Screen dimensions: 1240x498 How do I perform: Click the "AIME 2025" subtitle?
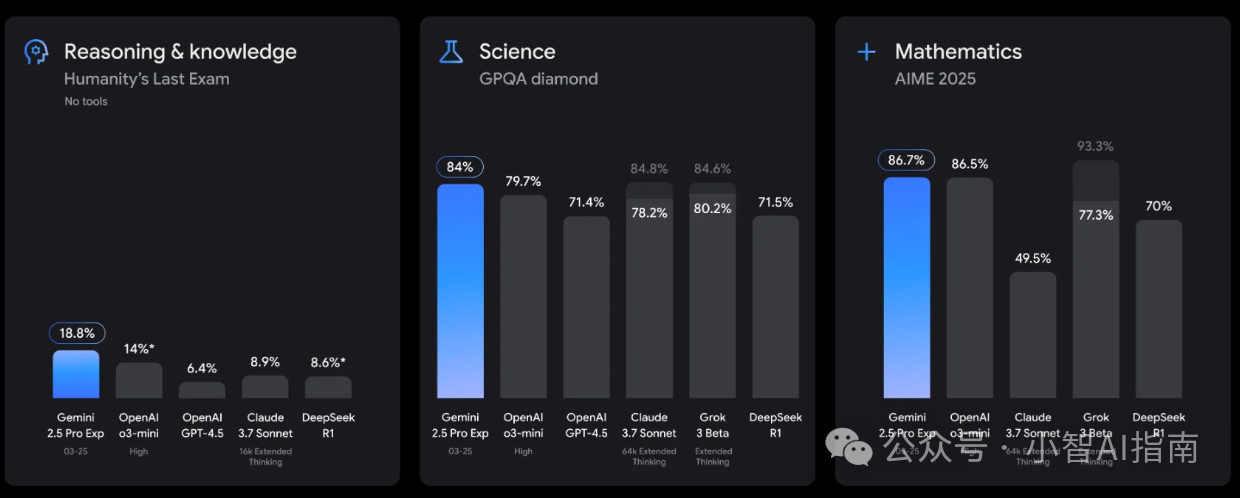click(935, 79)
